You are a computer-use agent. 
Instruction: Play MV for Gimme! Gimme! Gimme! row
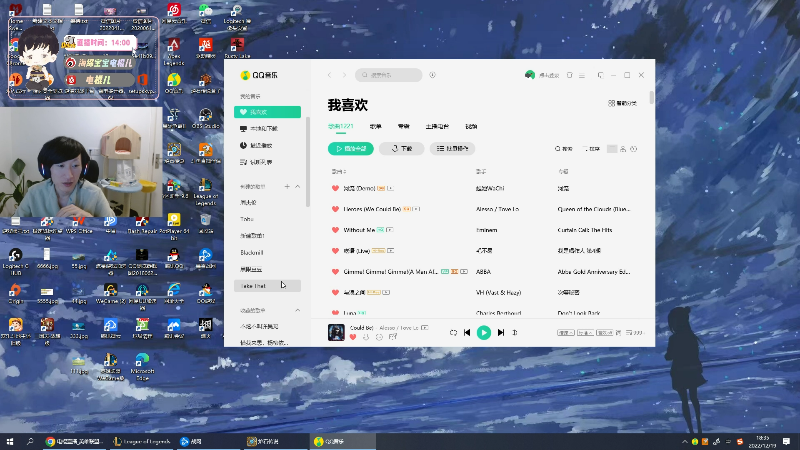(464, 272)
